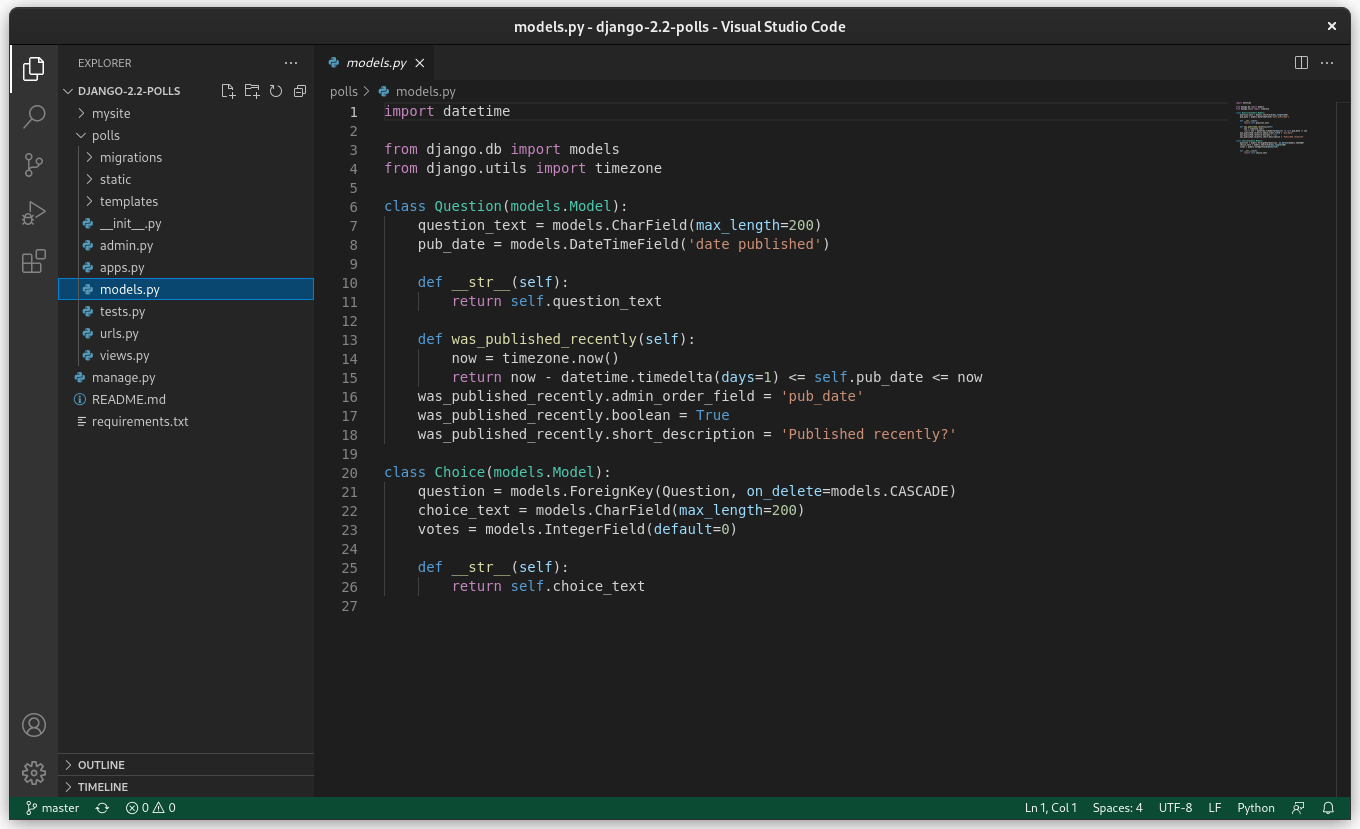1360x829 pixels.
Task: Click the New File icon in Explorer
Action: pos(228,91)
